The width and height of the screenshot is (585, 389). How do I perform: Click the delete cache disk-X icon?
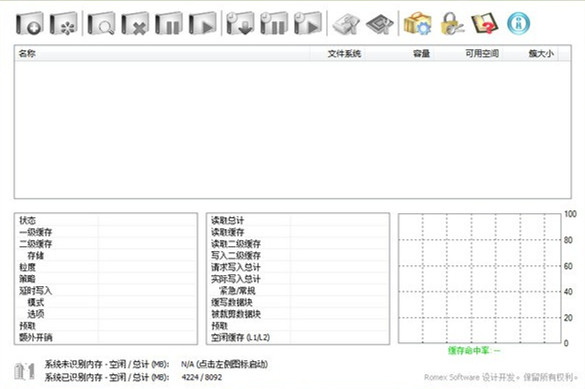(135, 23)
